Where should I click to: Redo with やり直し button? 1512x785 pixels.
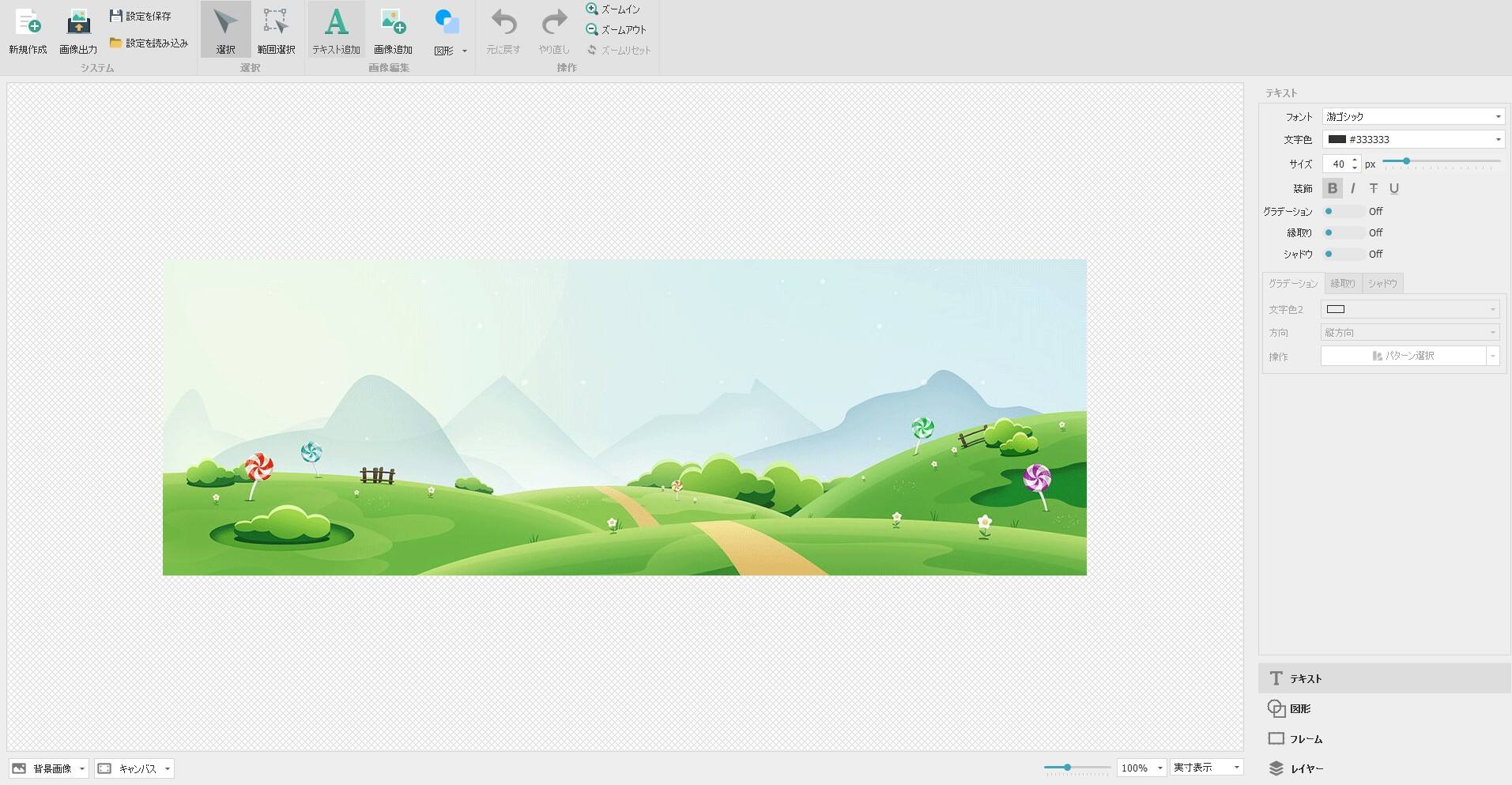tap(554, 31)
